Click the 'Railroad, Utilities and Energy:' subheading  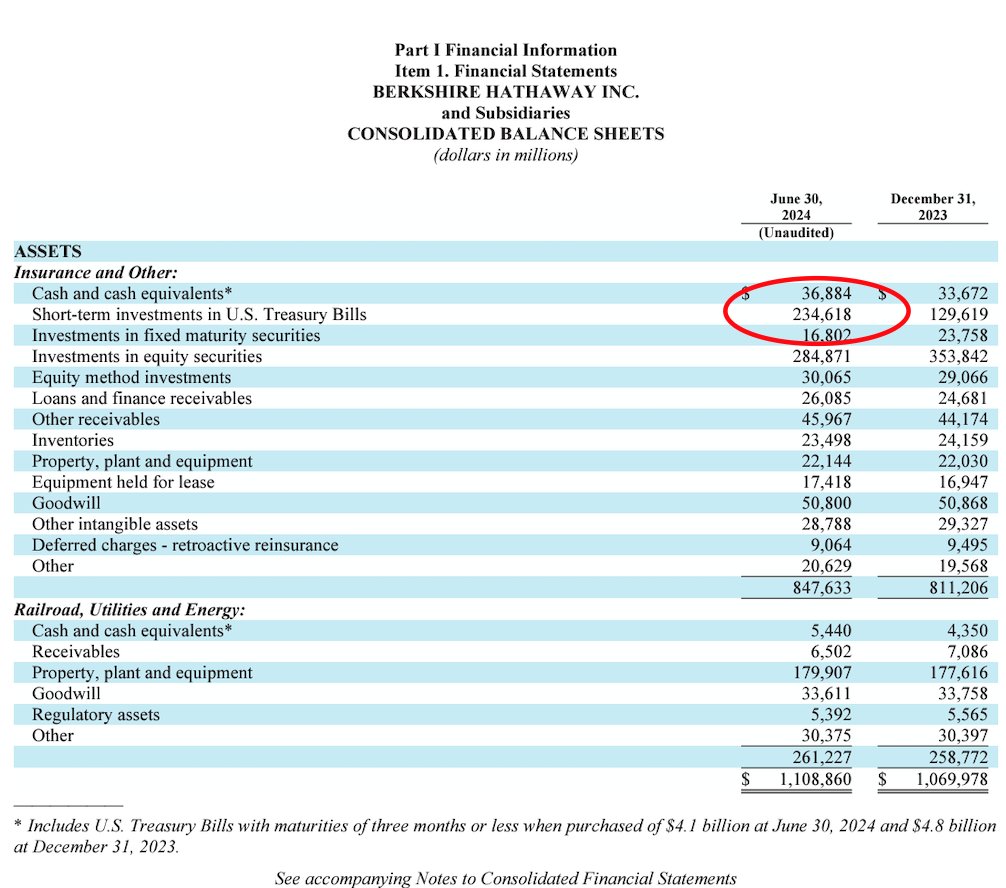tap(130, 610)
